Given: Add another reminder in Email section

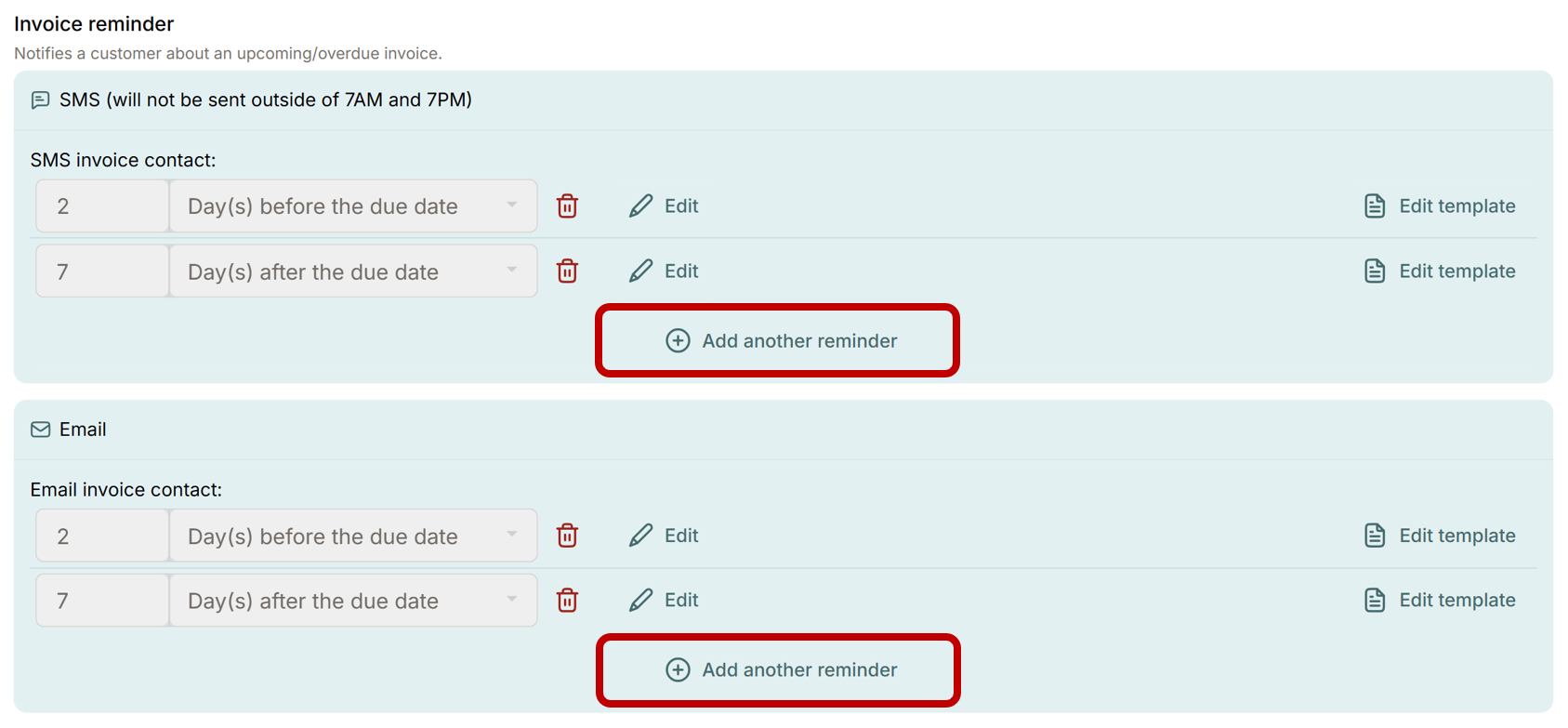Looking at the screenshot, I should click(781, 669).
